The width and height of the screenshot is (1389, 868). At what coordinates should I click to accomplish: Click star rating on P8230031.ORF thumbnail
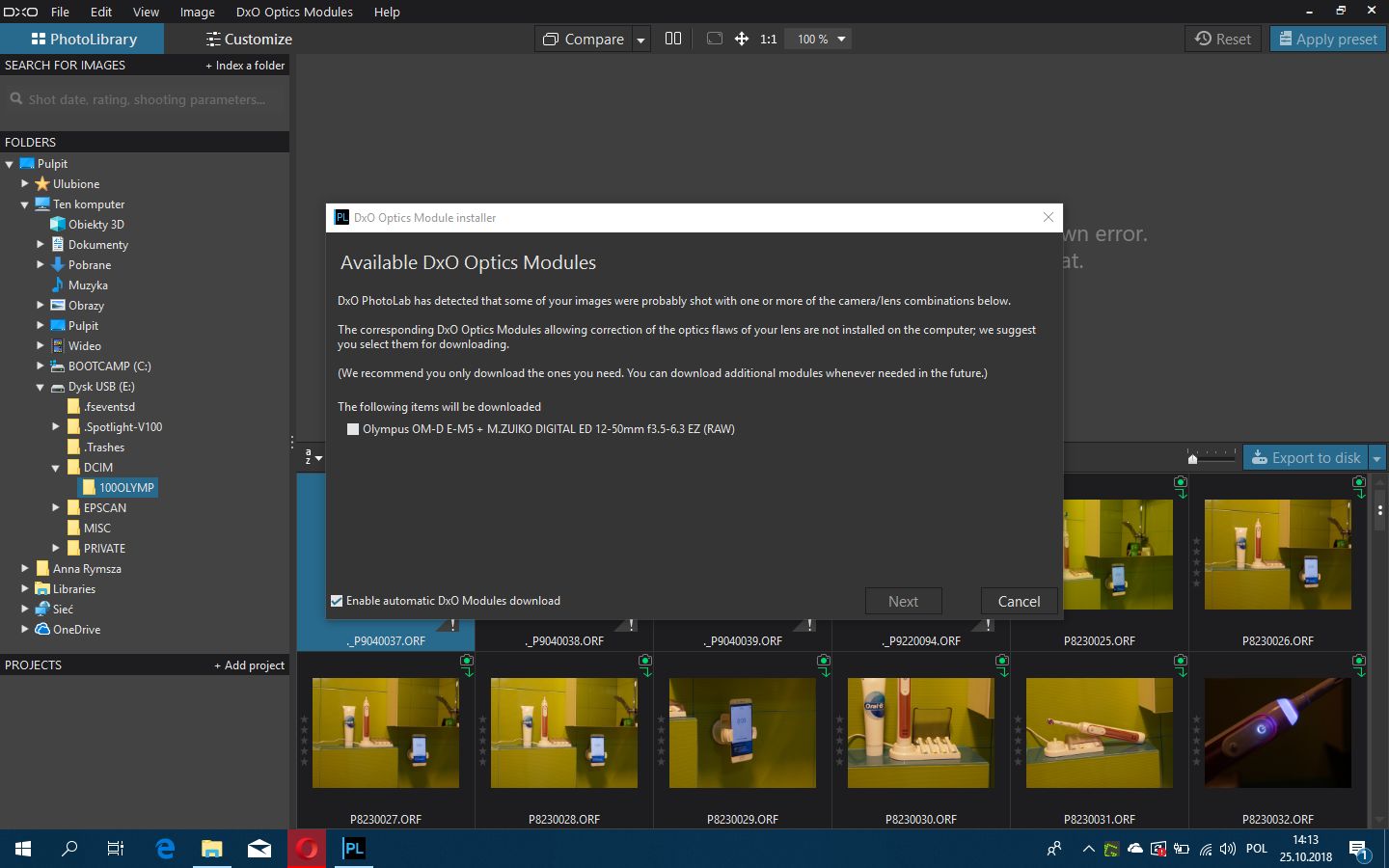point(1019,741)
